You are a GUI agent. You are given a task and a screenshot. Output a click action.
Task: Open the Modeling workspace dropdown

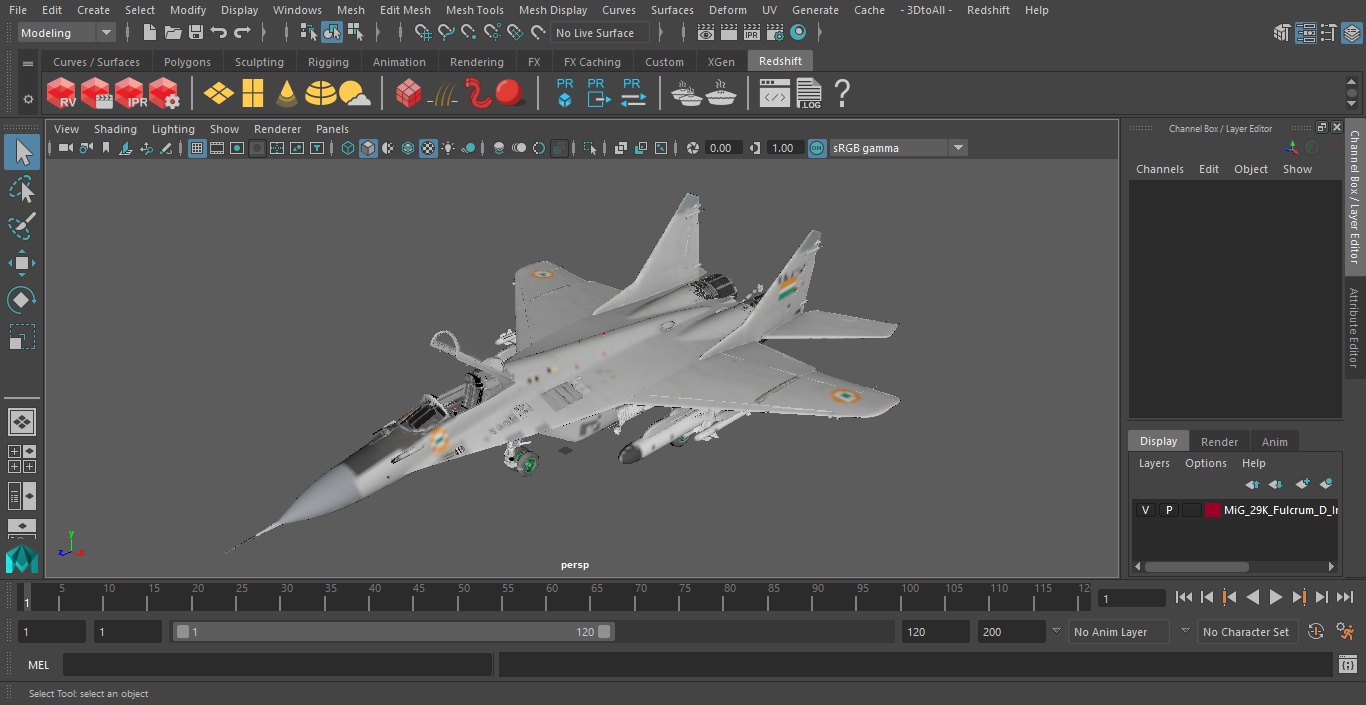[x=66, y=33]
